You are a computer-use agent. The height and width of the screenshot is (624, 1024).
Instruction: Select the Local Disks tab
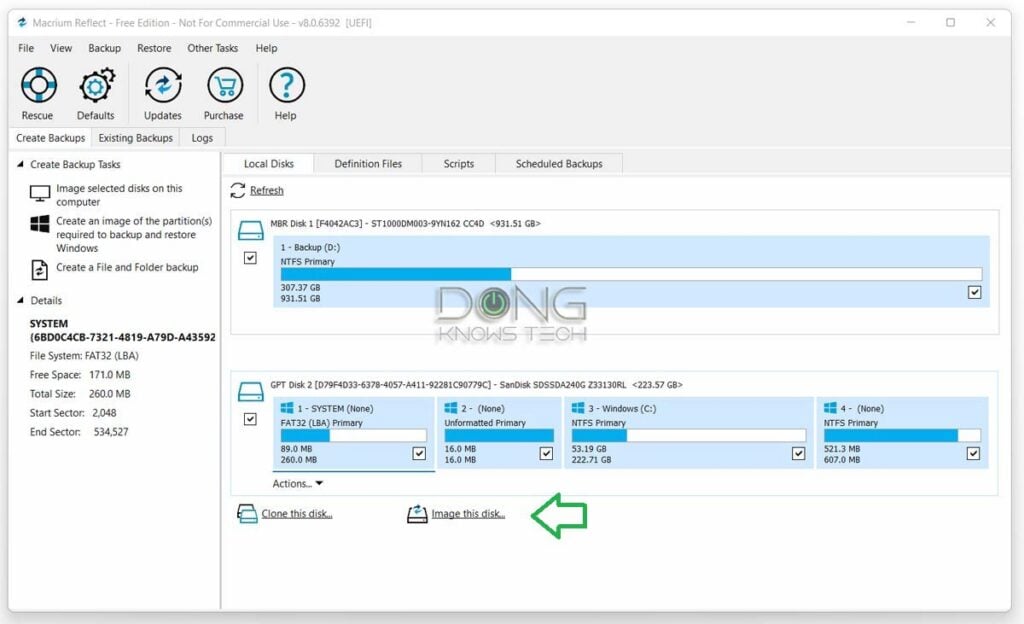(268, 164)
